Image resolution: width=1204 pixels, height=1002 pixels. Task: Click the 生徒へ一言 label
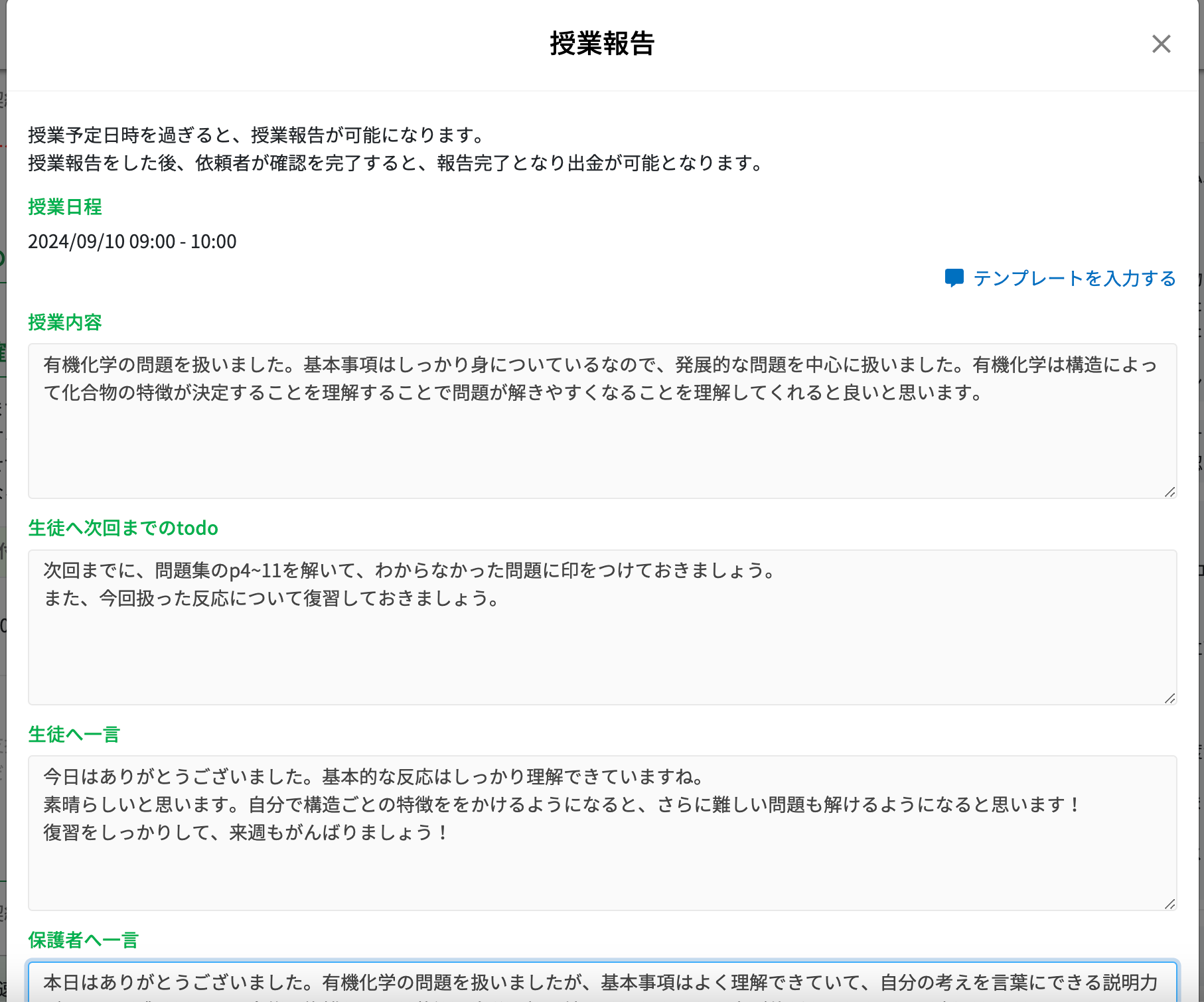point(74,734)
